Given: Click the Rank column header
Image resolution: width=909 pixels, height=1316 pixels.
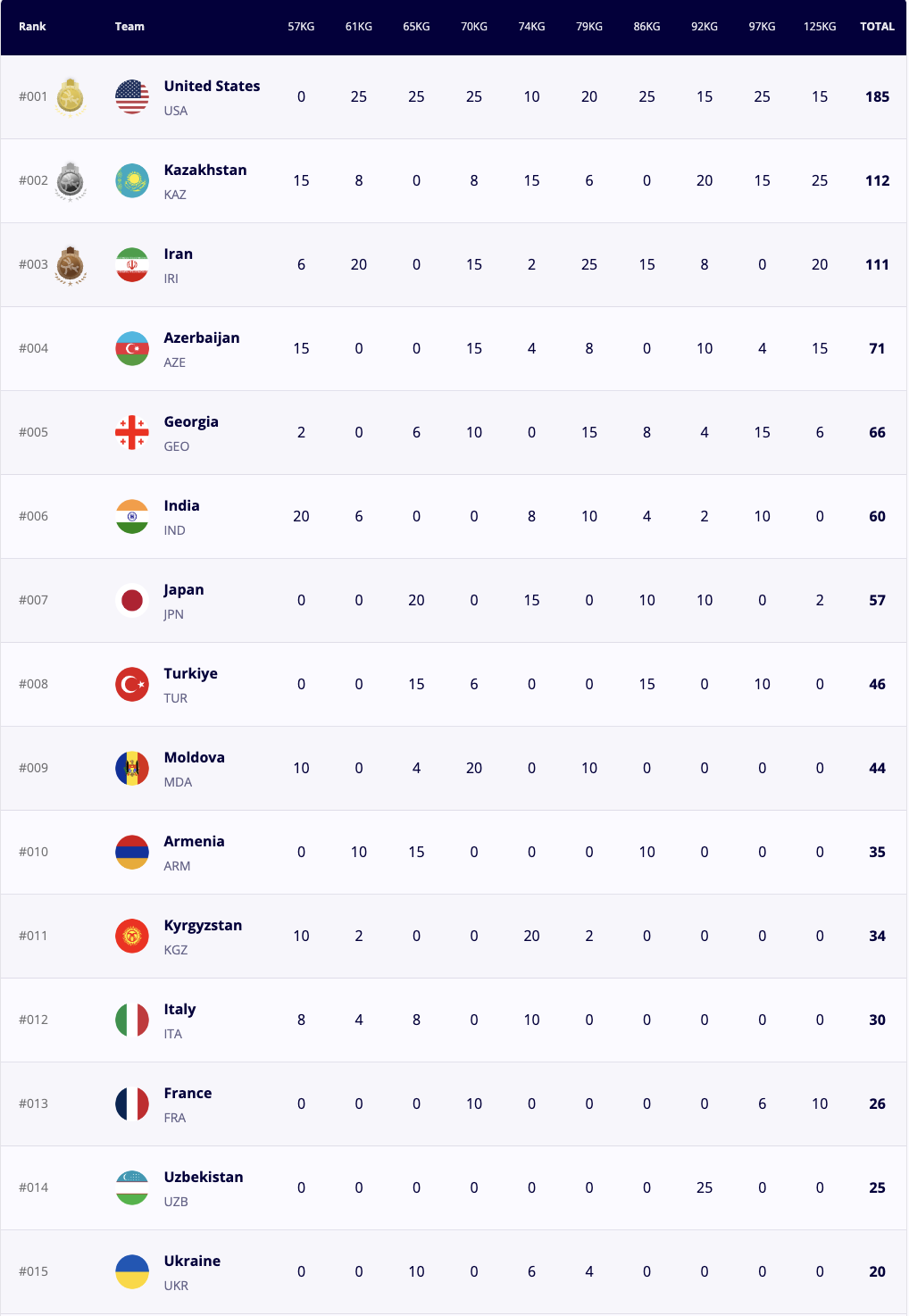Looking at the screenshot, I should 32,27.
